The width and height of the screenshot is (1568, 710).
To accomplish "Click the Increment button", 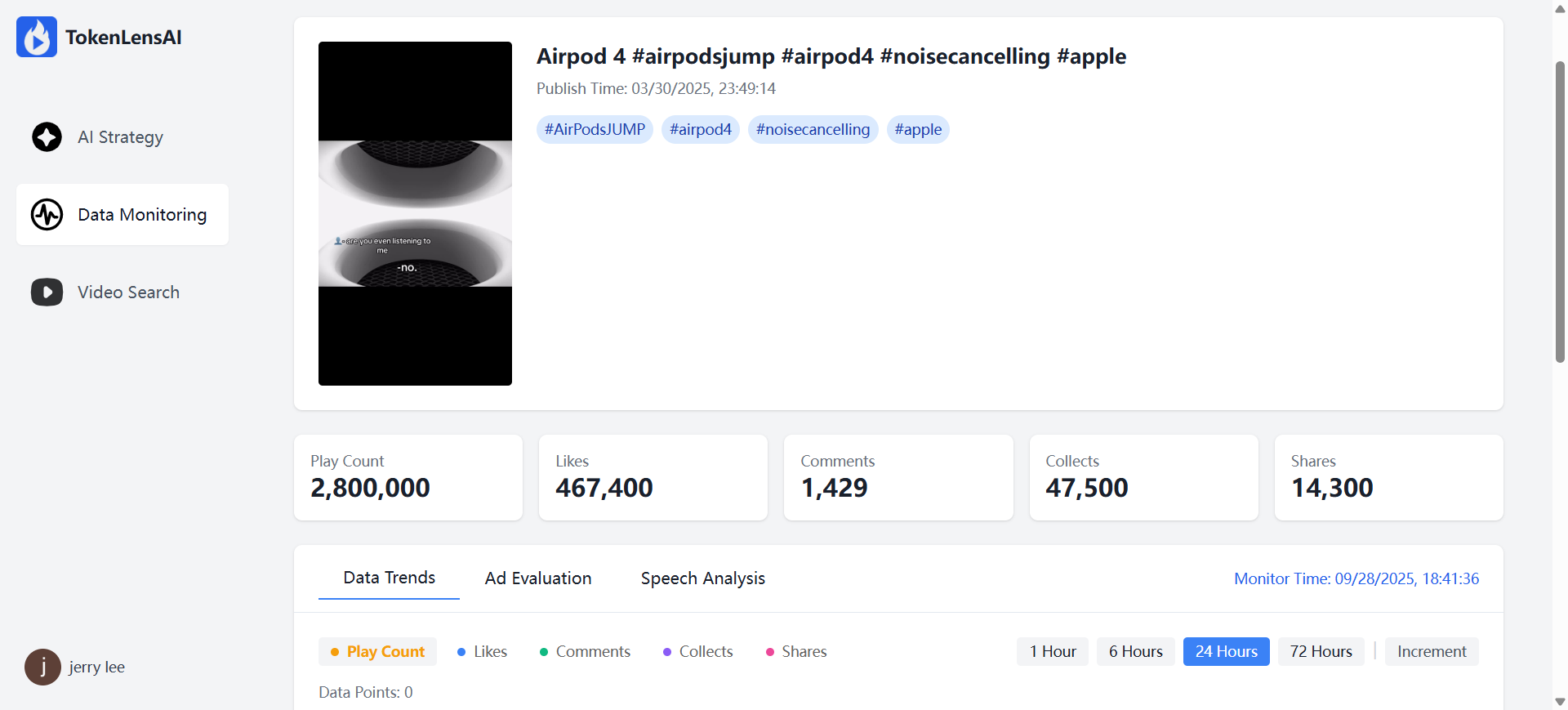I will (1431, 651).
